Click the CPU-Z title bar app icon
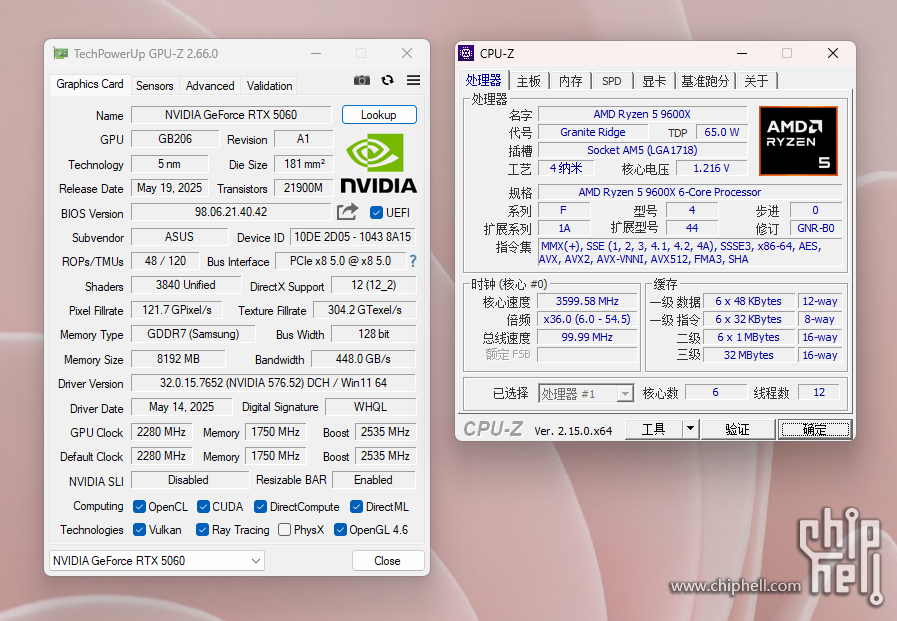The image size is (897, 621). pyautogui.click(x=466, y=53)
